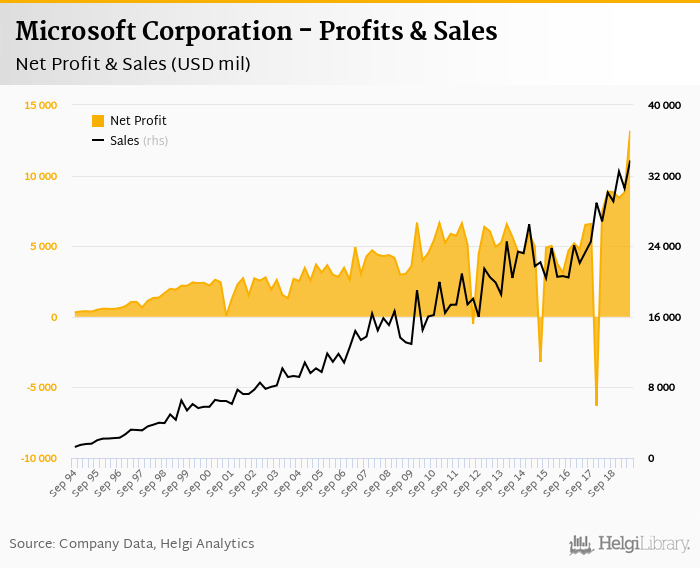Click the orange Net Profit legend swatch

[98, 121]
